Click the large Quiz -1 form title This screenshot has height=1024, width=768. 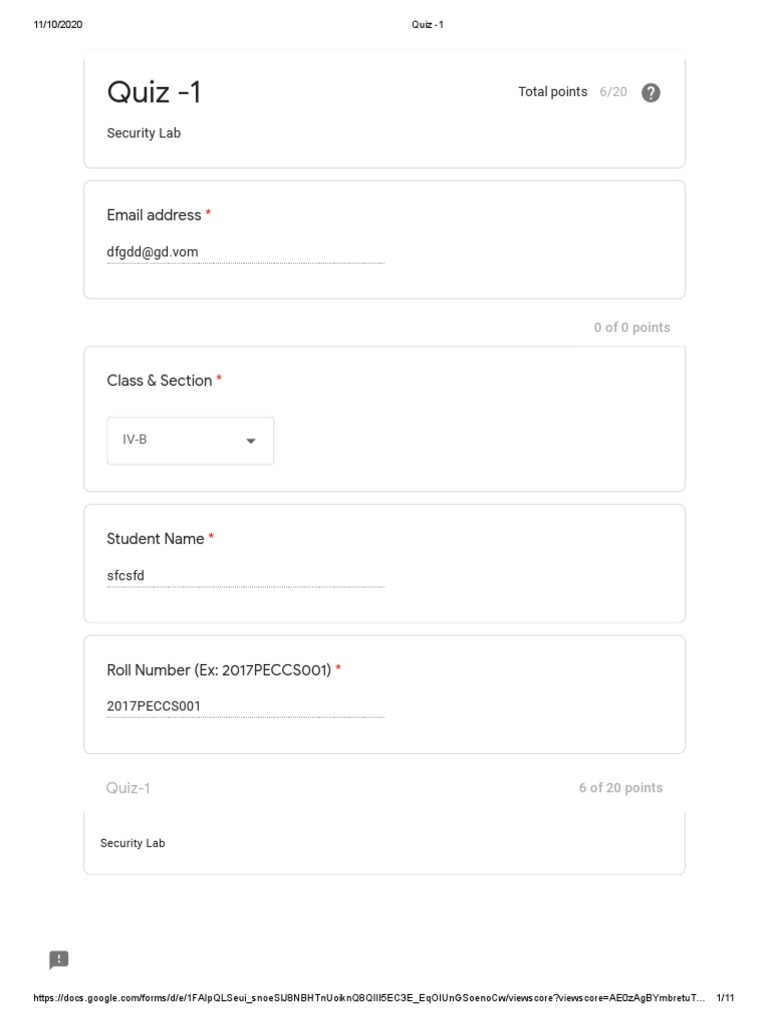point(154,92)
